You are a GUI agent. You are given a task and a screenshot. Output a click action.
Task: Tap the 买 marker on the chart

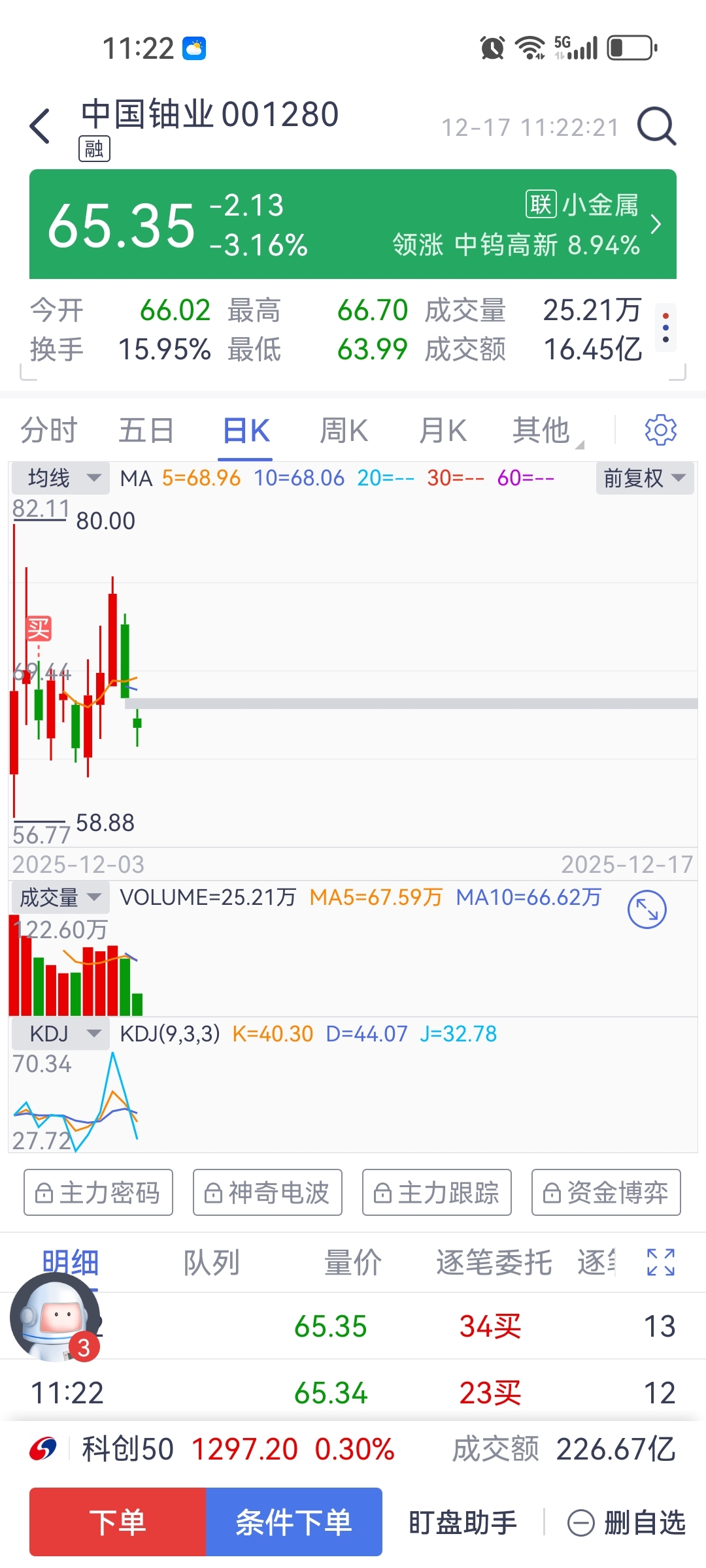click(x=39, y=629)
